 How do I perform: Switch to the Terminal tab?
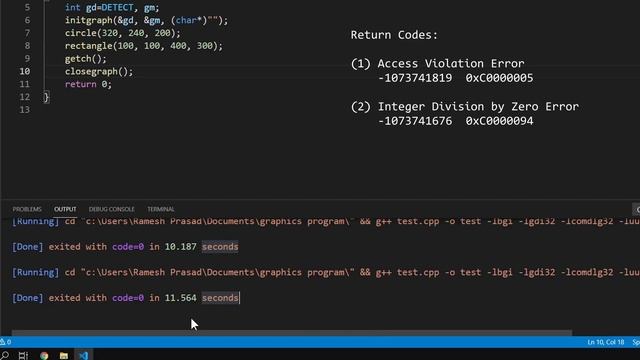pos(161,209)
